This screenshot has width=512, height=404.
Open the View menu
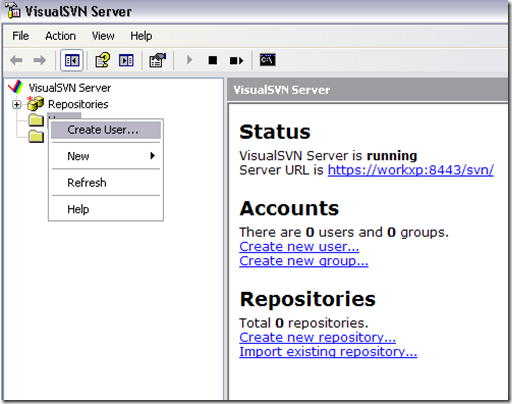coord(103,36)
